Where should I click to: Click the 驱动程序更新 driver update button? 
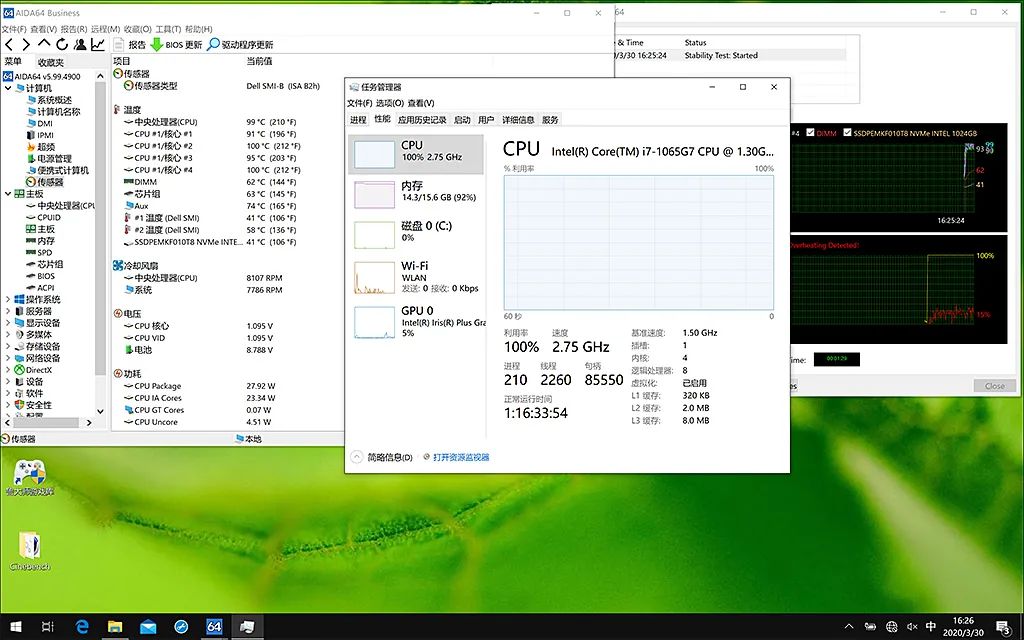click(x=240, y=44)
